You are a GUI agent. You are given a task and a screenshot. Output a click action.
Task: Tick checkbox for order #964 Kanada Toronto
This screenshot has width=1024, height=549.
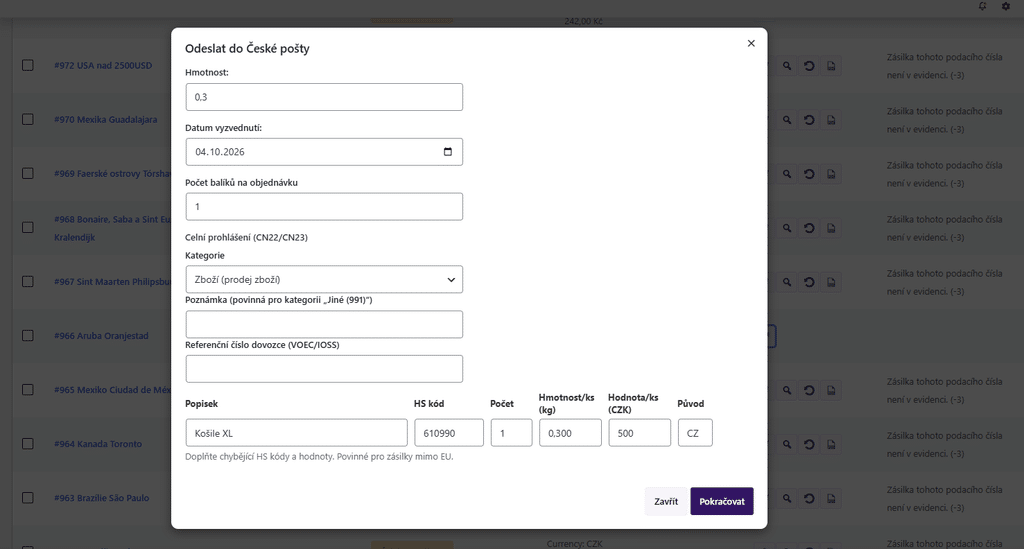(27, 444)
